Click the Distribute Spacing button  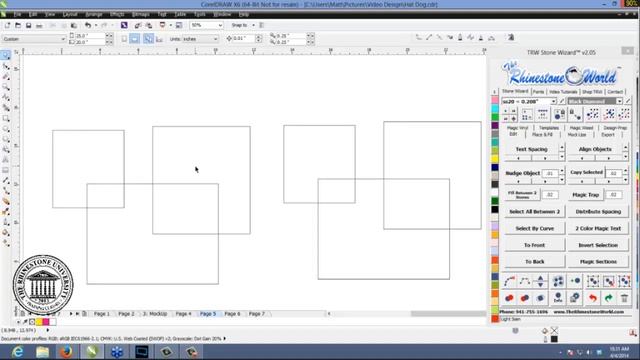tap(598, 211)
